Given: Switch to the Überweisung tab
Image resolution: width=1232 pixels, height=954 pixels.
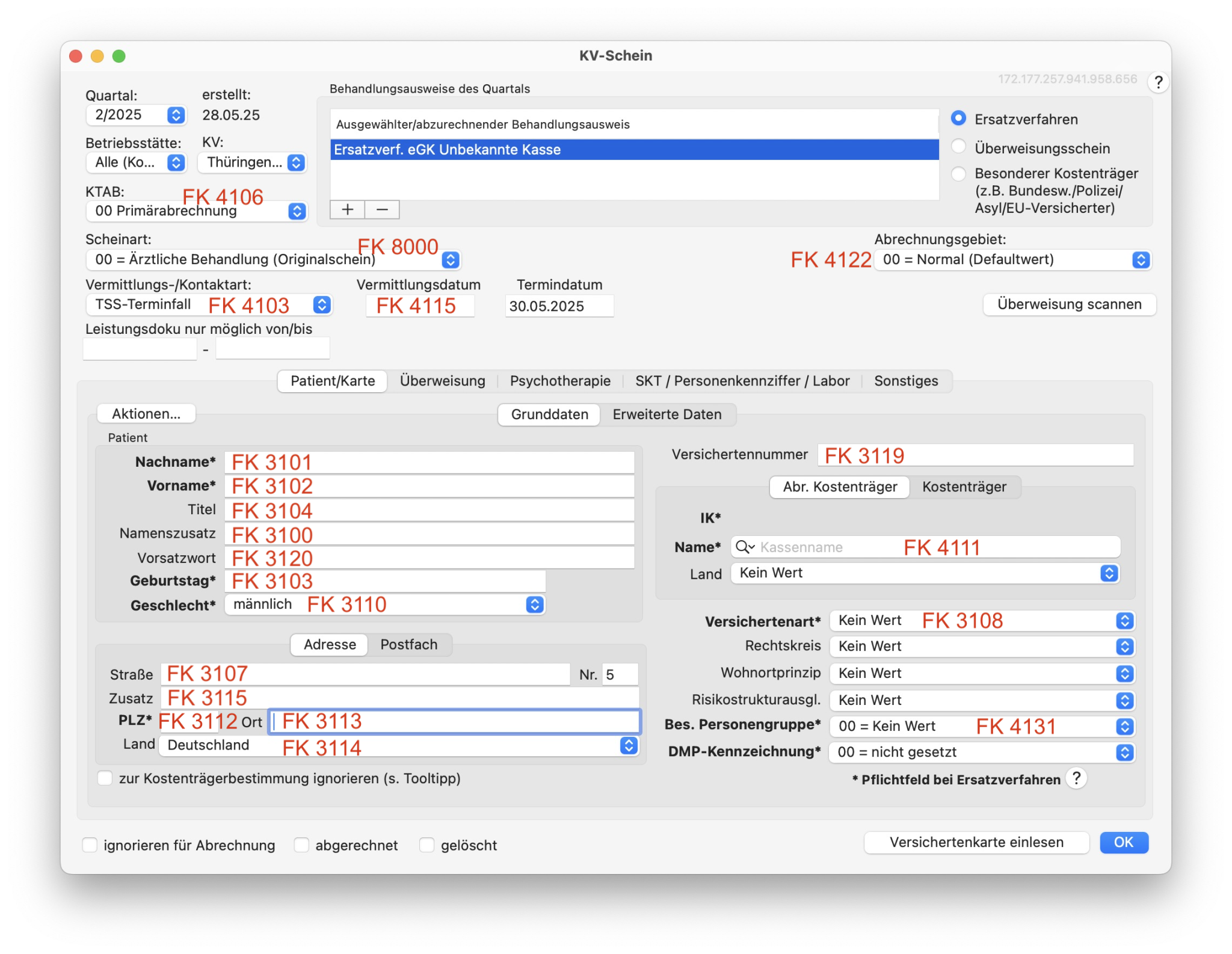Looking at the screenshot, I should point(442,381).
